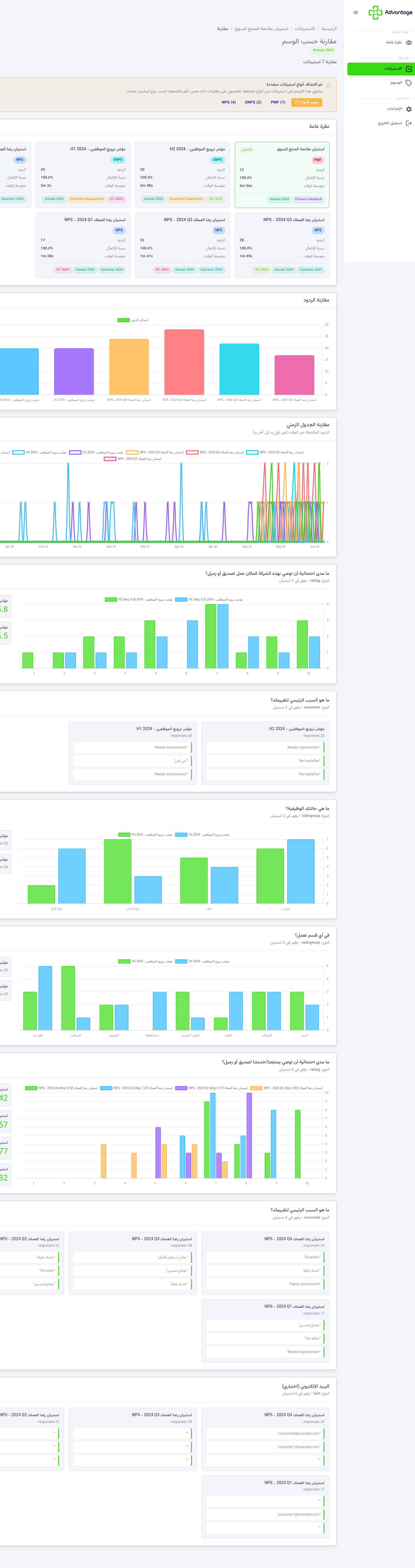
Task: Click the warning triangle icon in the alert
Action: click(329, 85)
